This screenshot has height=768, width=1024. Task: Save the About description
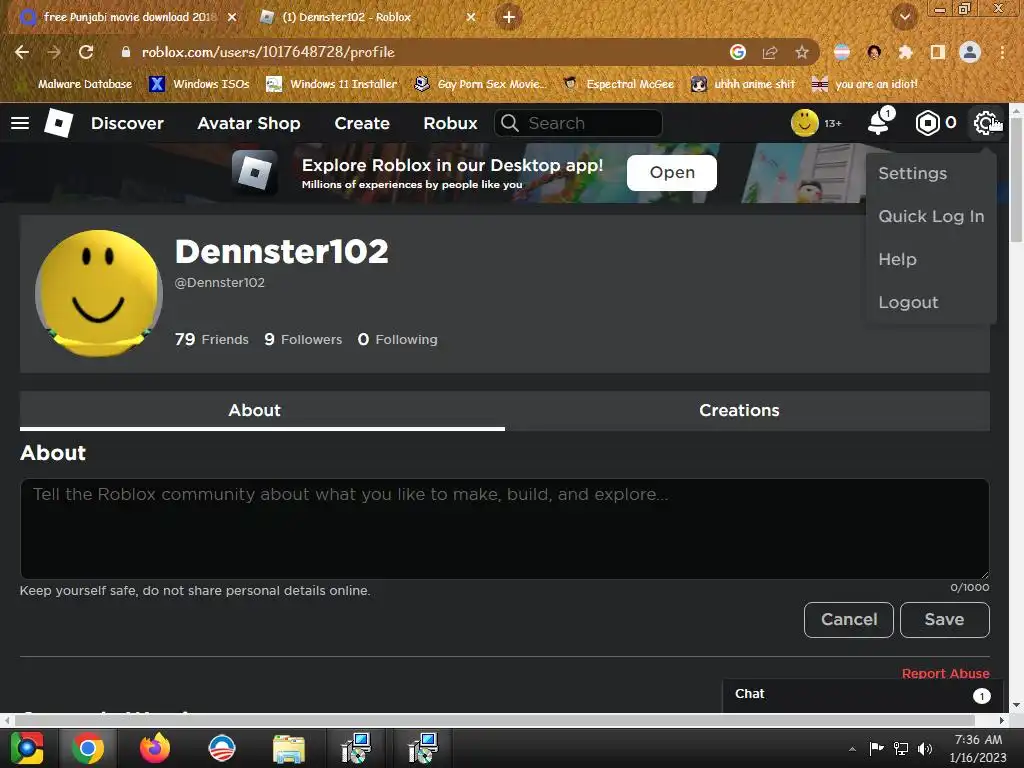[x=944, y=619]
